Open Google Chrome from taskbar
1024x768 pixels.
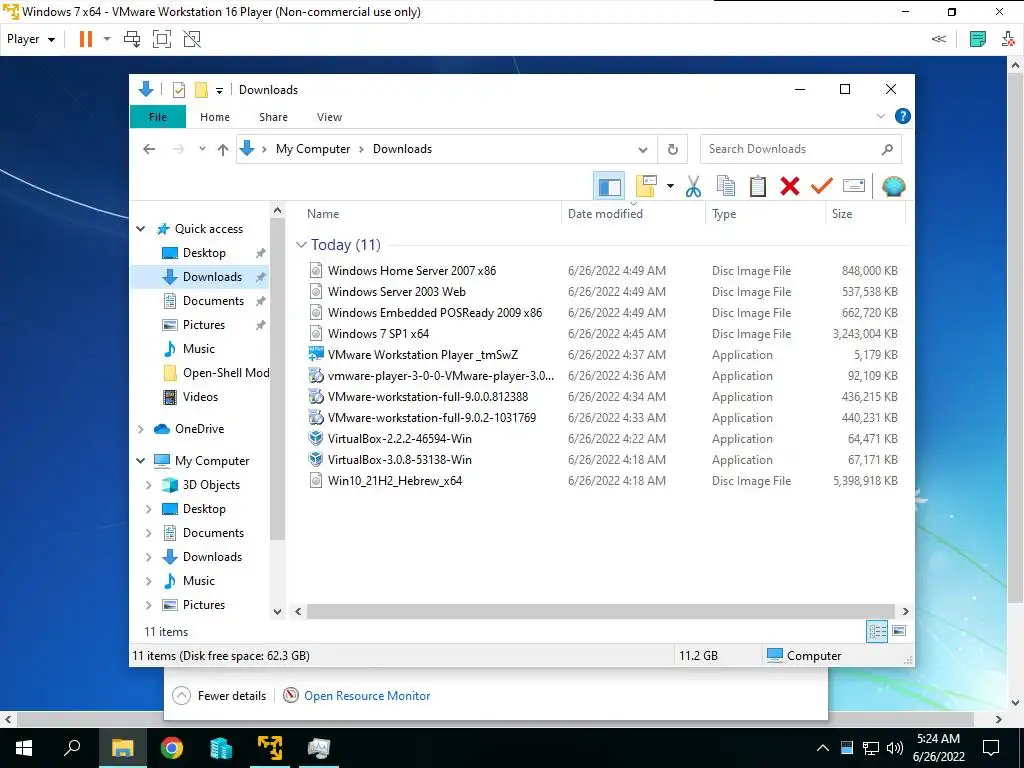172,748
